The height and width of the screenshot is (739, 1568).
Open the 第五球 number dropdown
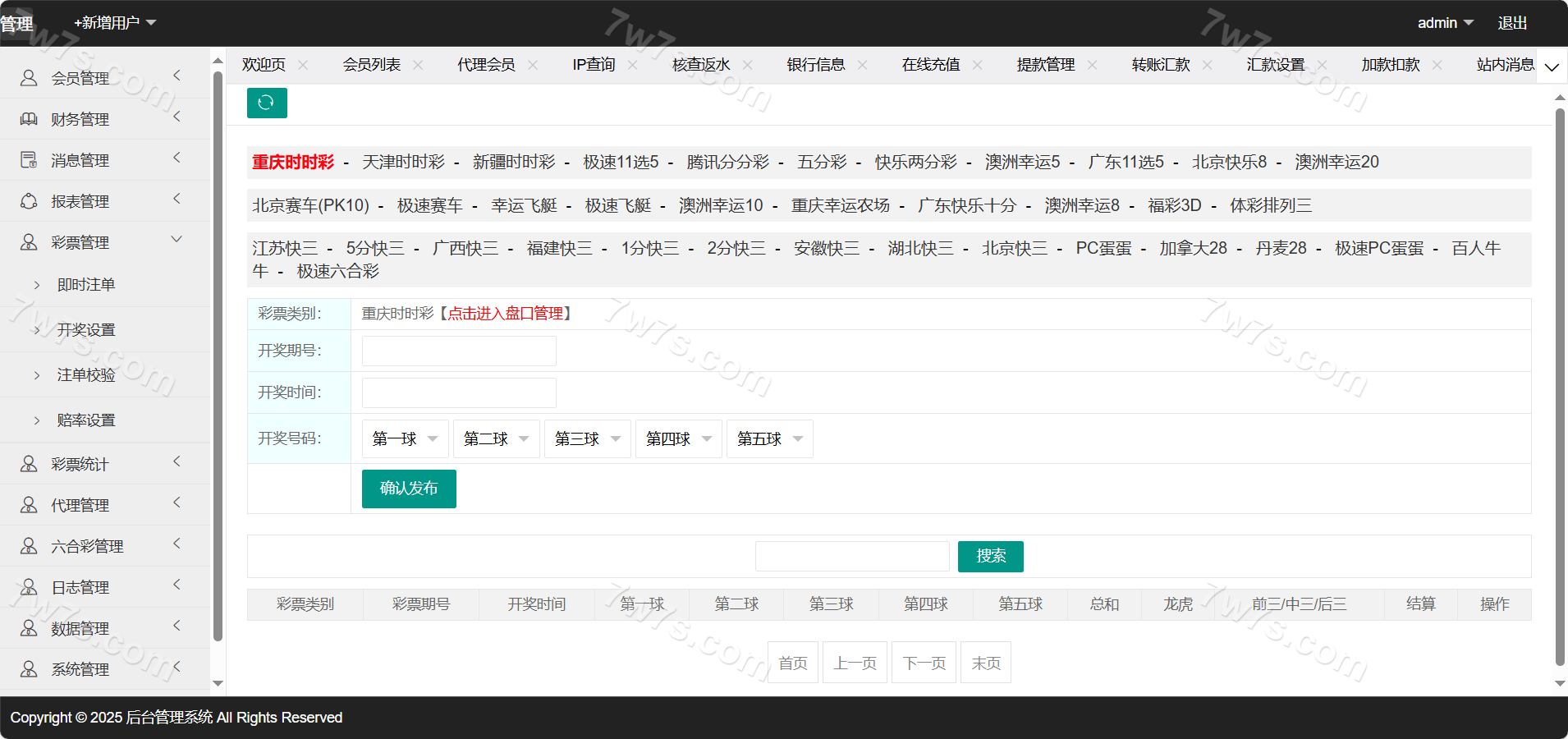(769, 438)
